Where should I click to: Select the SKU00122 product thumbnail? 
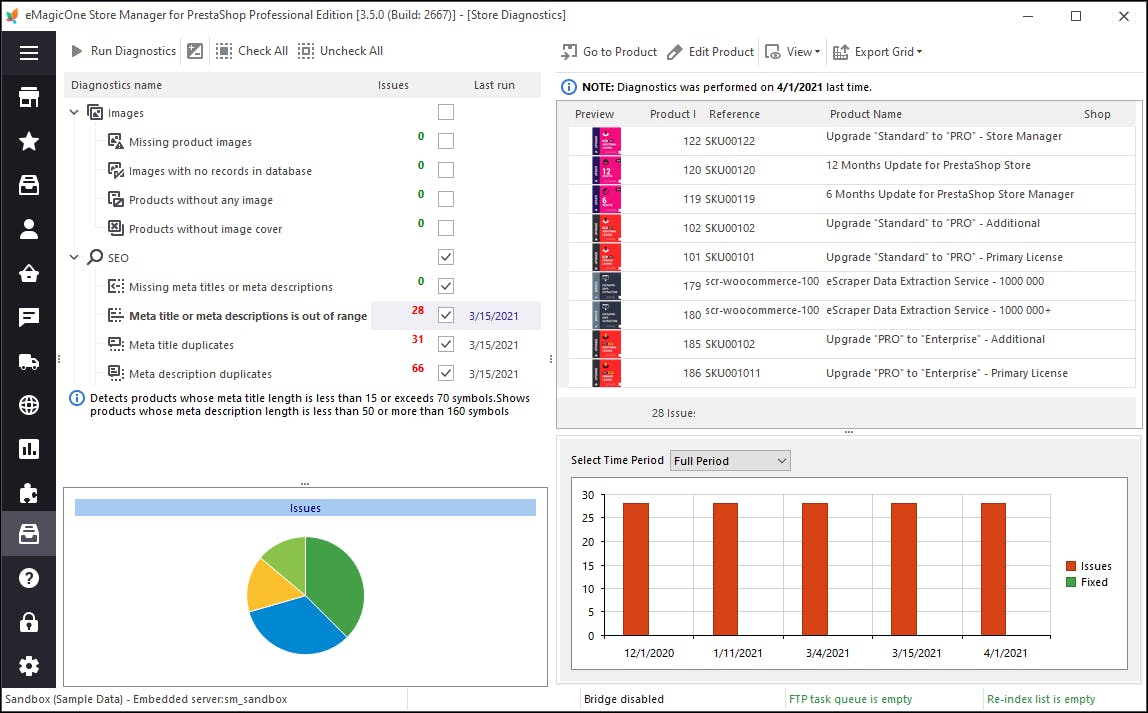click(606, 141)
